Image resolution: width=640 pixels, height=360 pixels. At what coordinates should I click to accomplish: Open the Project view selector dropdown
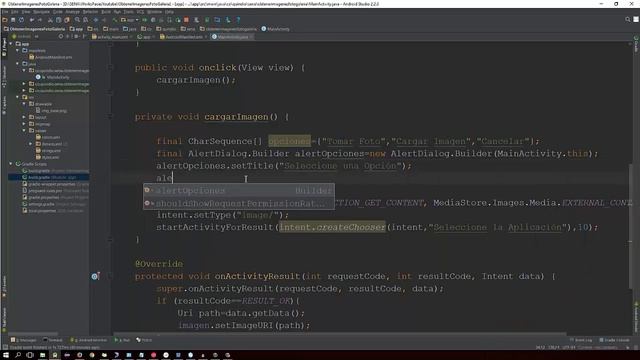tap(25, 36)
